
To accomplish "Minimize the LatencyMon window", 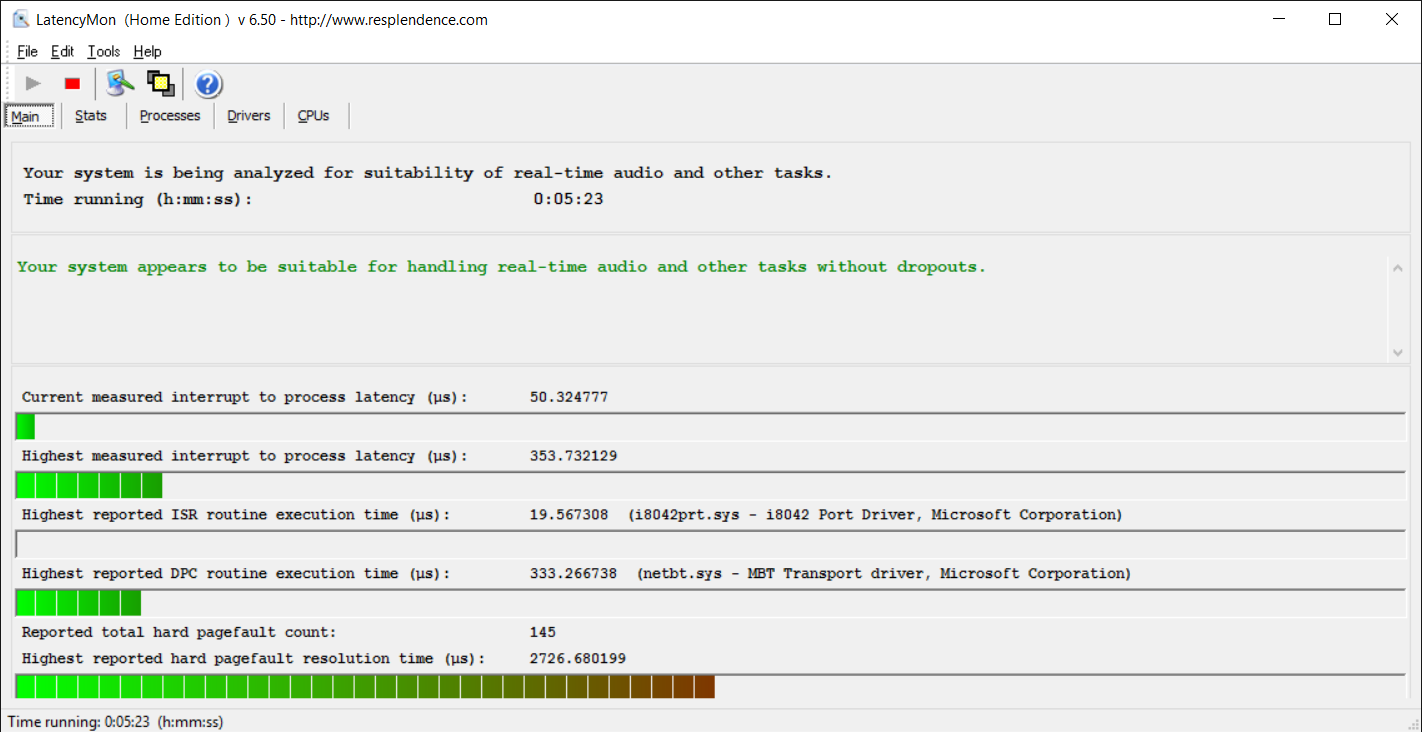I will click(1279, 19).
